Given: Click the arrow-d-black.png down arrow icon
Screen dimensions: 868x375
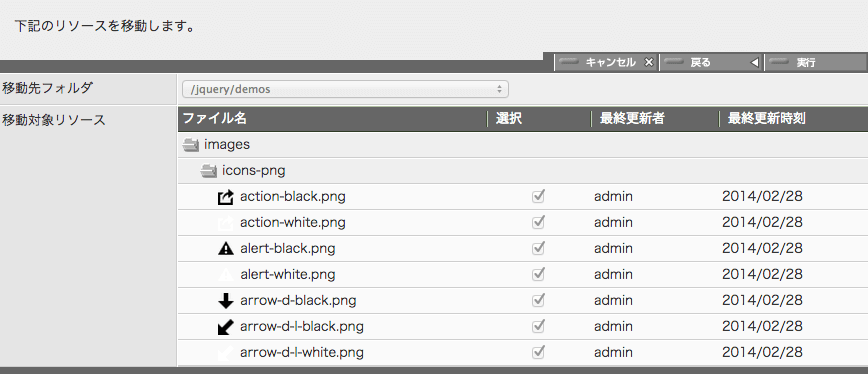Looking at the screenshot, I should [226, 301].
